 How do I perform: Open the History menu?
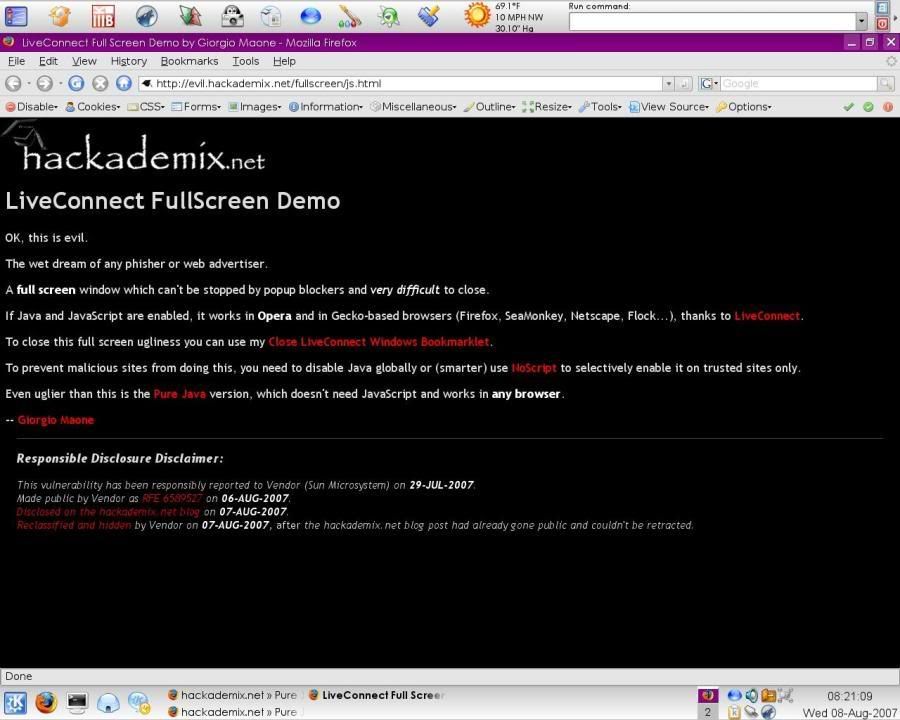coord(128,61)
